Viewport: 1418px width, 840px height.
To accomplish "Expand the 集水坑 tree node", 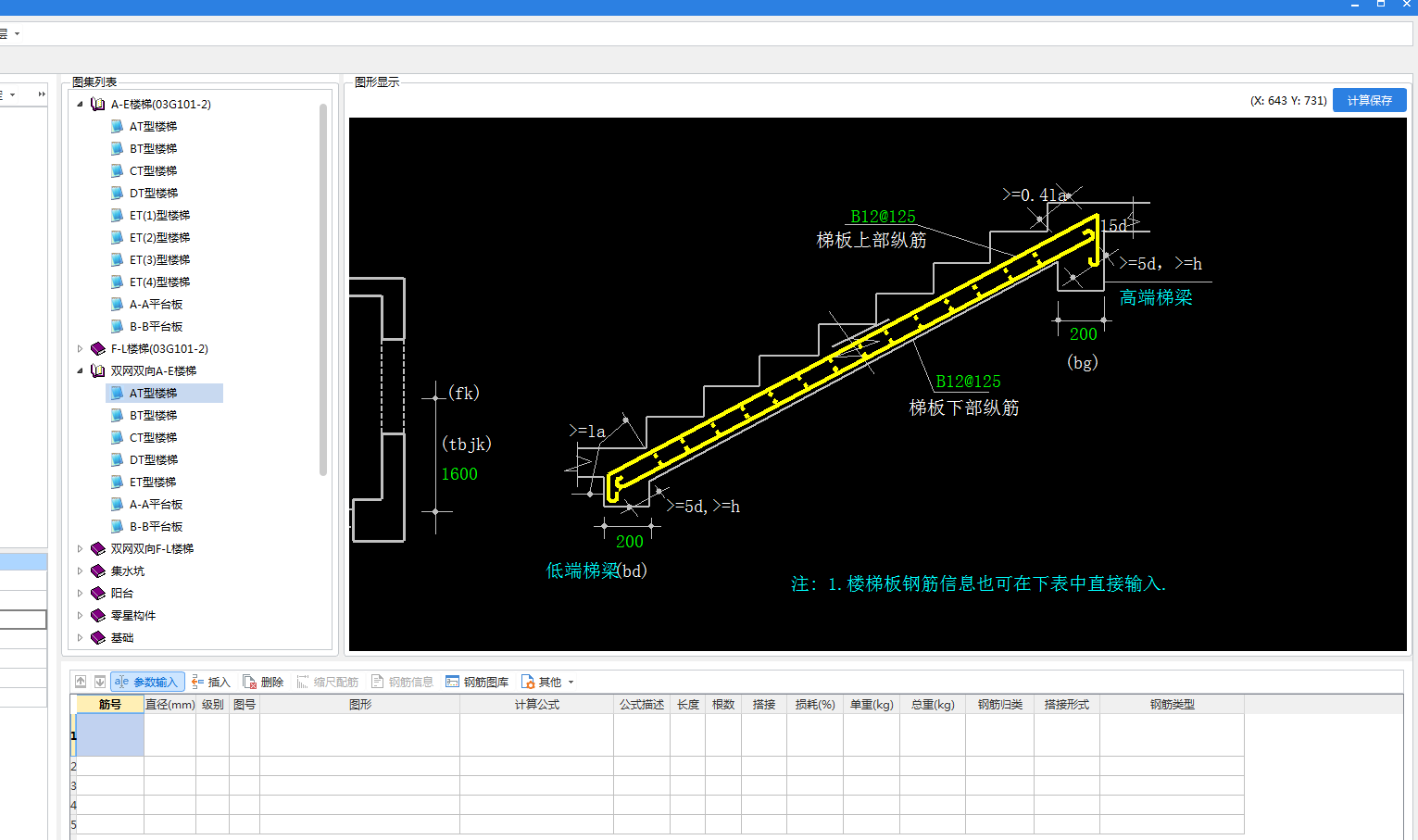I will coord(80,571).
